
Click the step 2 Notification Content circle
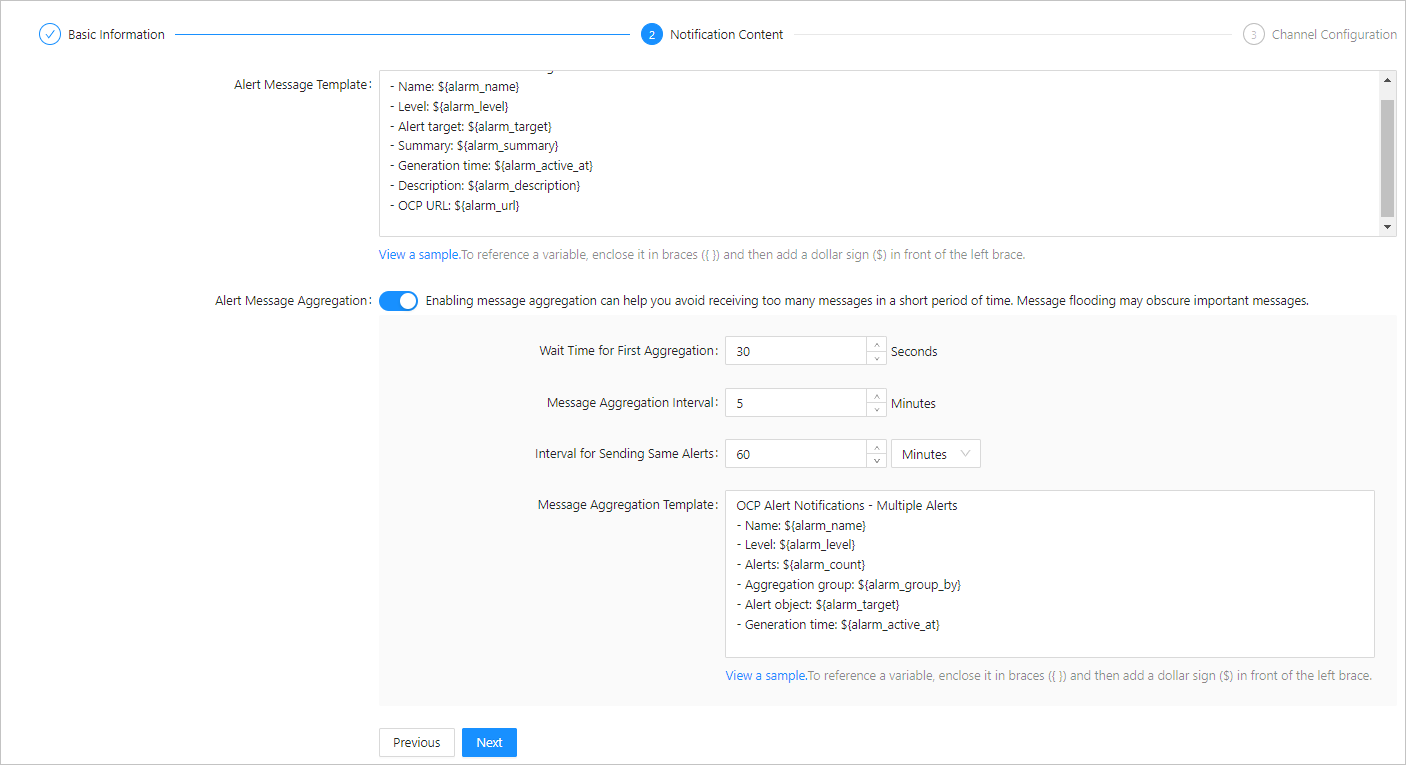(x=652, y=35)
